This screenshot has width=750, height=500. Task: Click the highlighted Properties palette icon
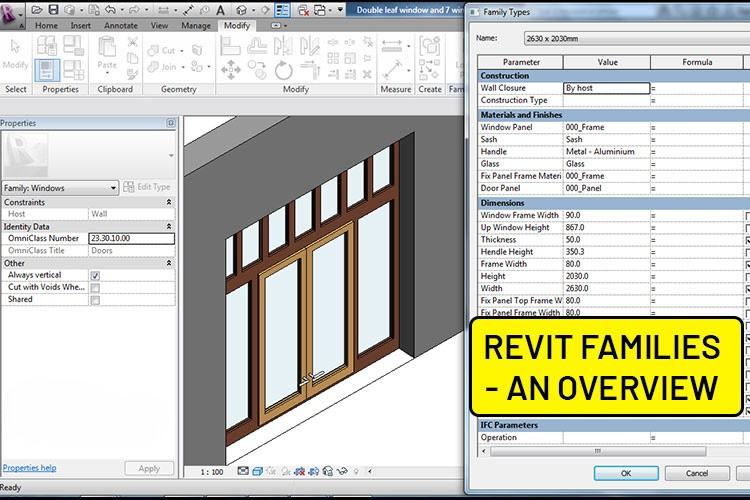click(x=47, y=70)
